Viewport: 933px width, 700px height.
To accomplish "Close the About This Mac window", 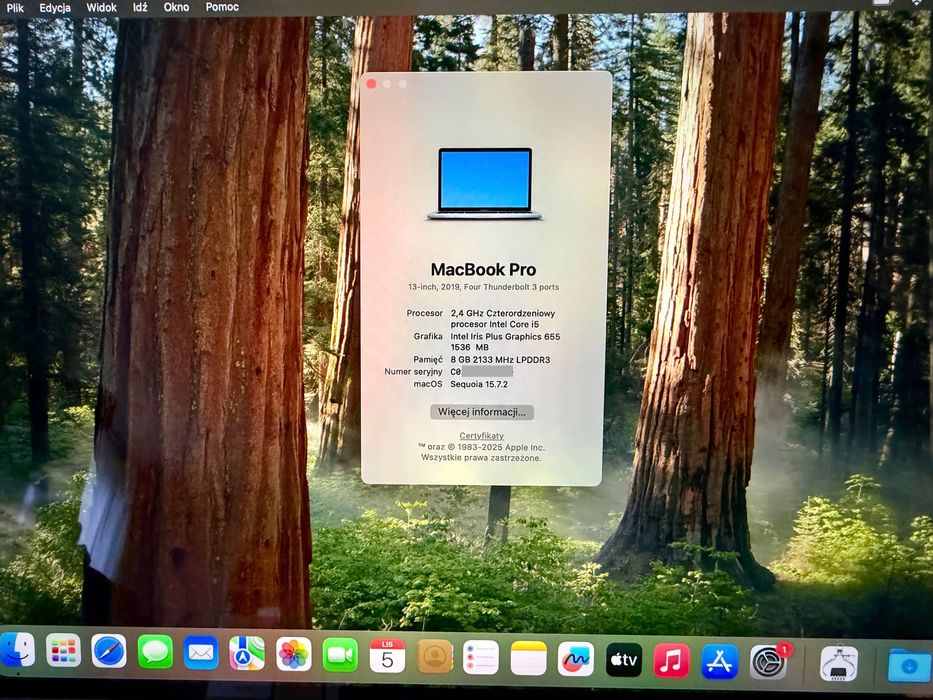I will tap(371, 84).
